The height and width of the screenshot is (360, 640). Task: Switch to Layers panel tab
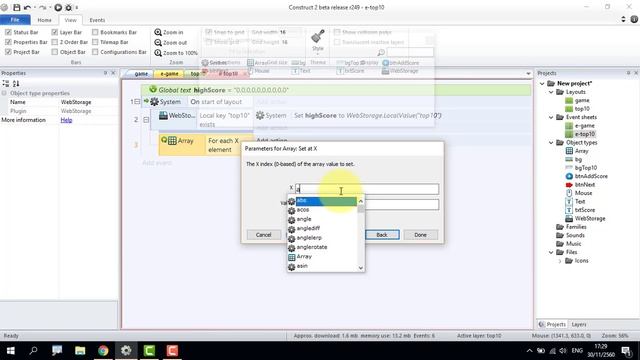point(579,324)
